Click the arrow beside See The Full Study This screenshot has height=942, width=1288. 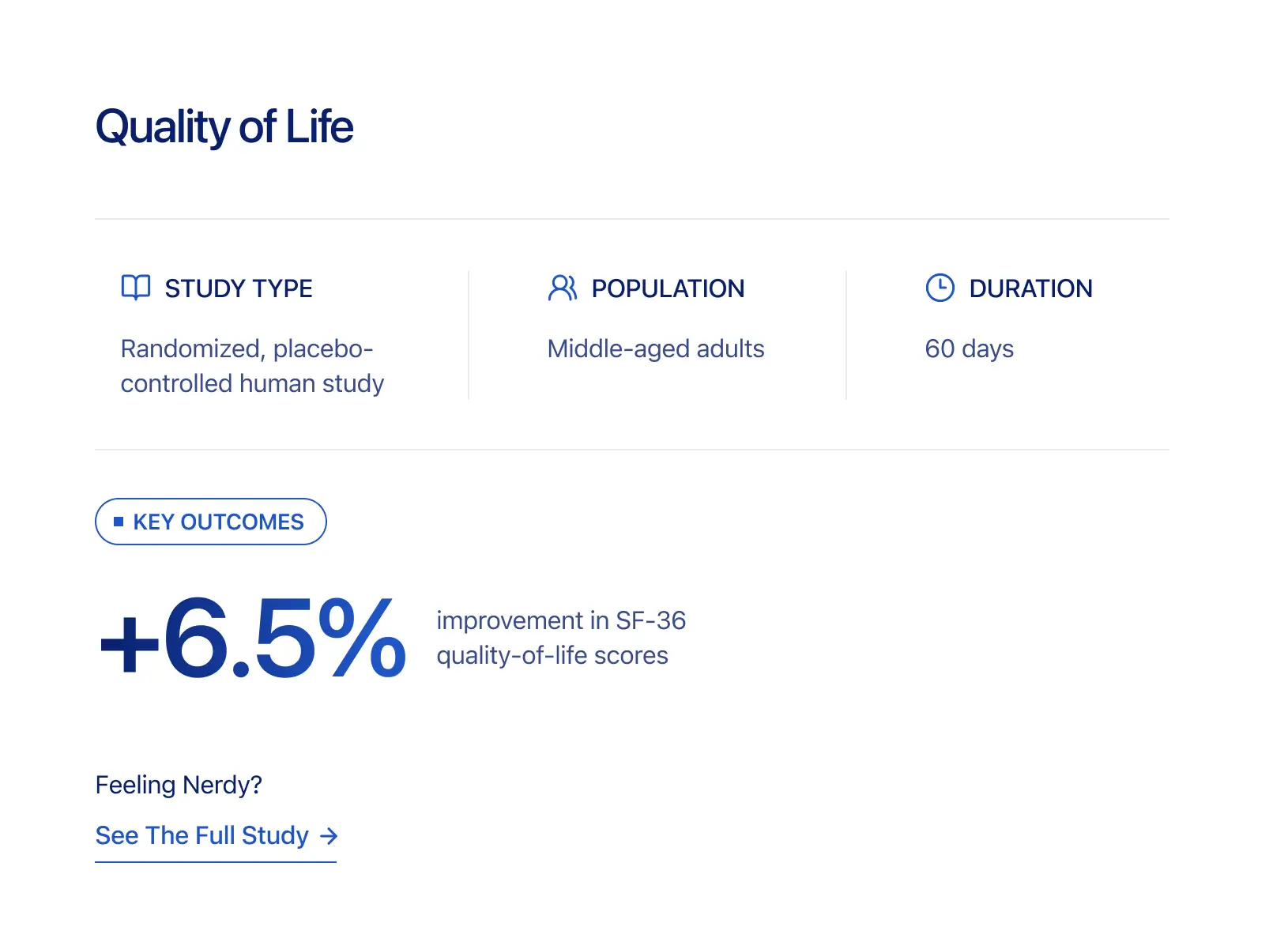pyautogui.click(x=329, y=836)
